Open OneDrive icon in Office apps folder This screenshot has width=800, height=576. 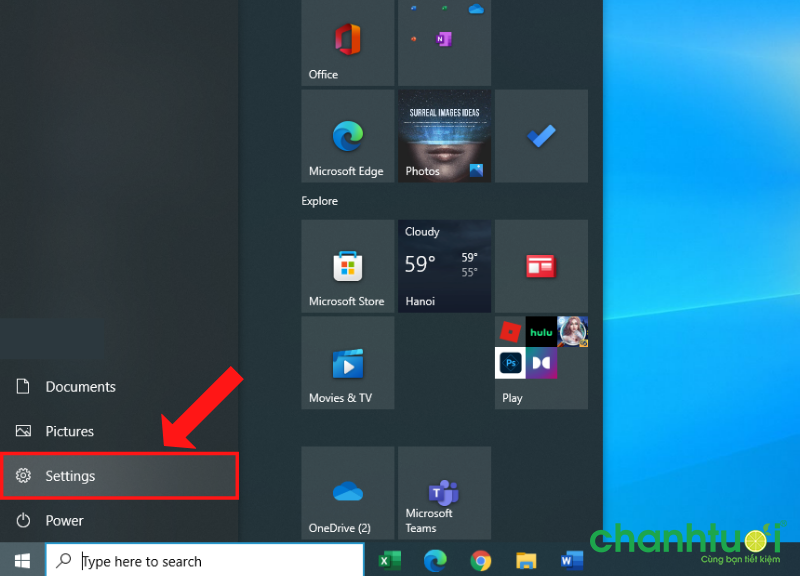tap(476, 9)
